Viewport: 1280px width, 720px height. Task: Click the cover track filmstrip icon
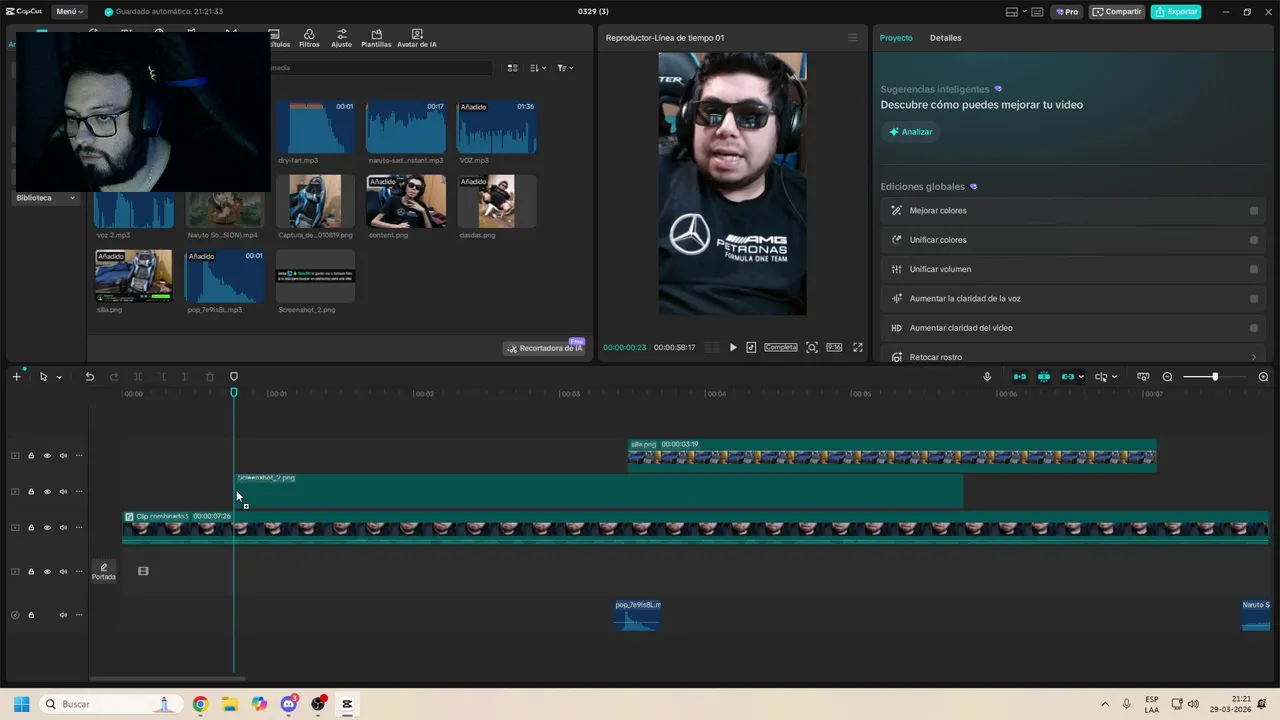(x=143, y=571)
